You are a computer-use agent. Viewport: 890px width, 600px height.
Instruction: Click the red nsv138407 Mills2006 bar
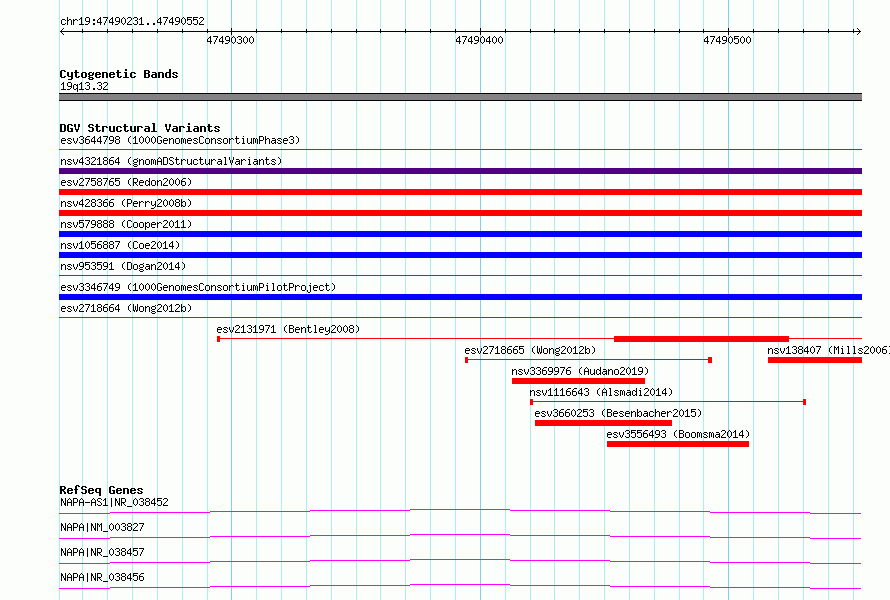pyautogui.click(x=815, y=360)
